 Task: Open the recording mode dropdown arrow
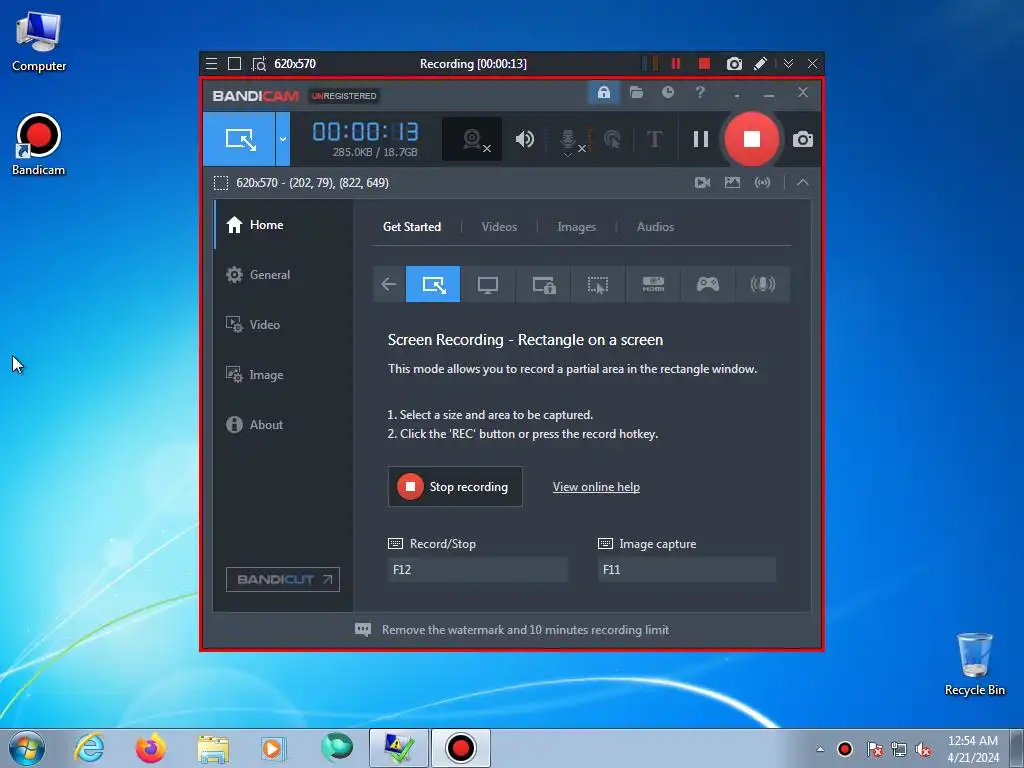pyautogui.click(x=283, y=138)
